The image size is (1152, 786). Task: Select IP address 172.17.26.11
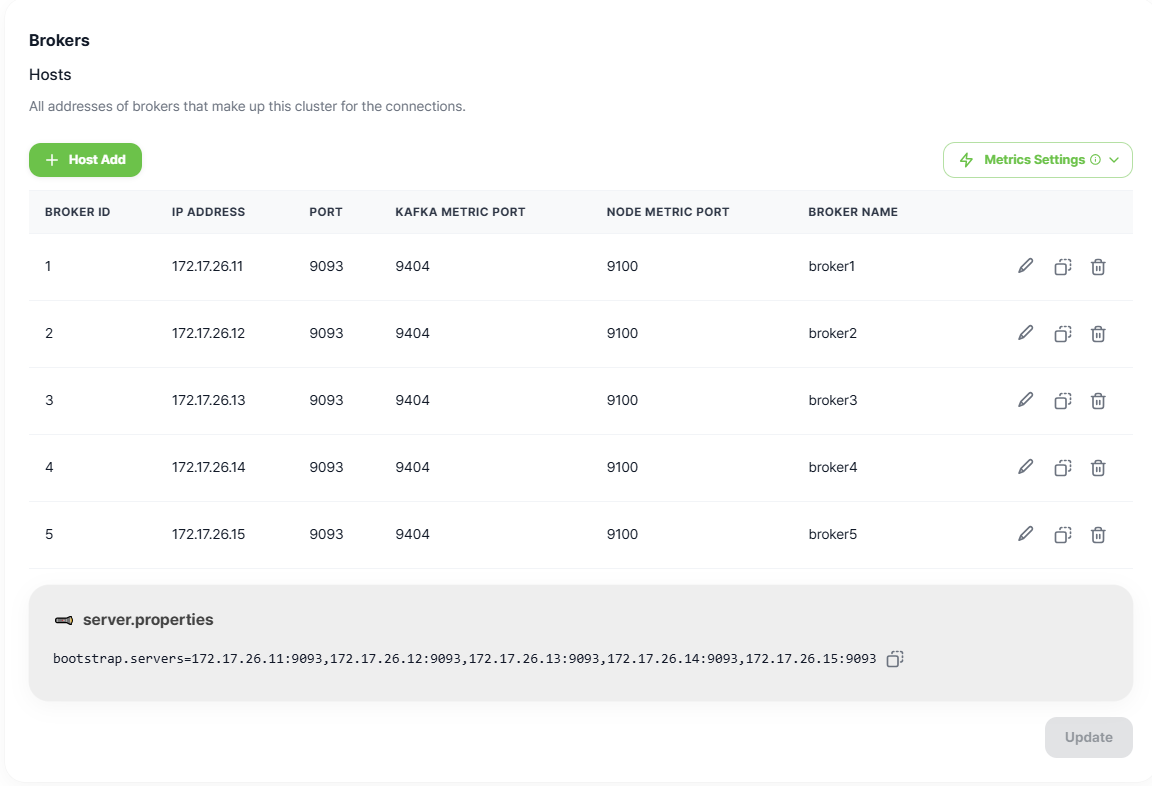coord(207,266)
